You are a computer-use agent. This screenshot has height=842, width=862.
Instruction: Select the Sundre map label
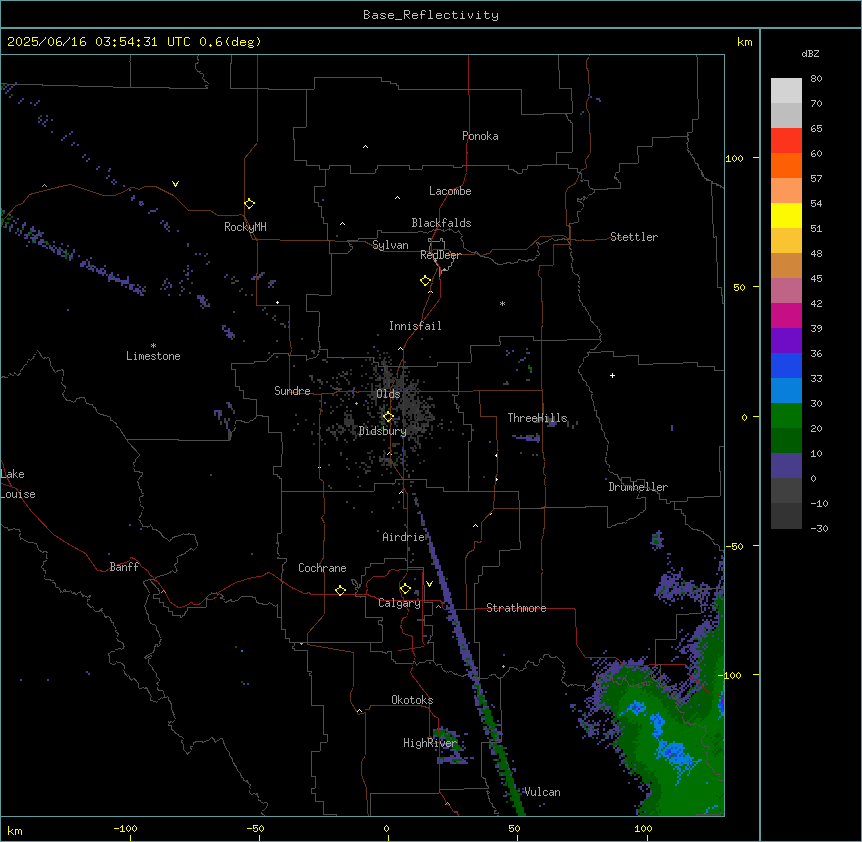[292, 391]
